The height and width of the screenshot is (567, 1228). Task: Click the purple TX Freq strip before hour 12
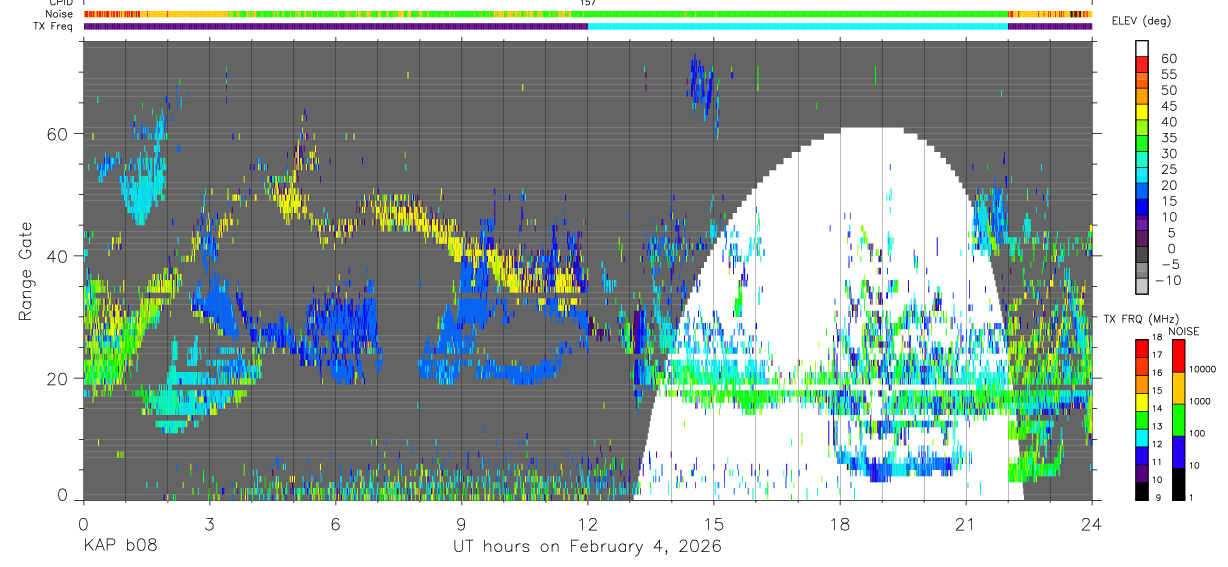point(335,26)
